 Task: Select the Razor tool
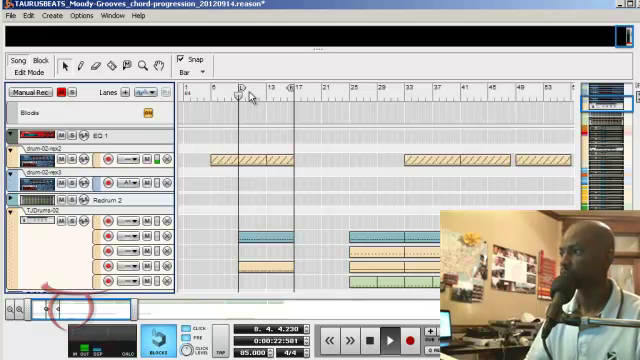click(x=111, y=66)
